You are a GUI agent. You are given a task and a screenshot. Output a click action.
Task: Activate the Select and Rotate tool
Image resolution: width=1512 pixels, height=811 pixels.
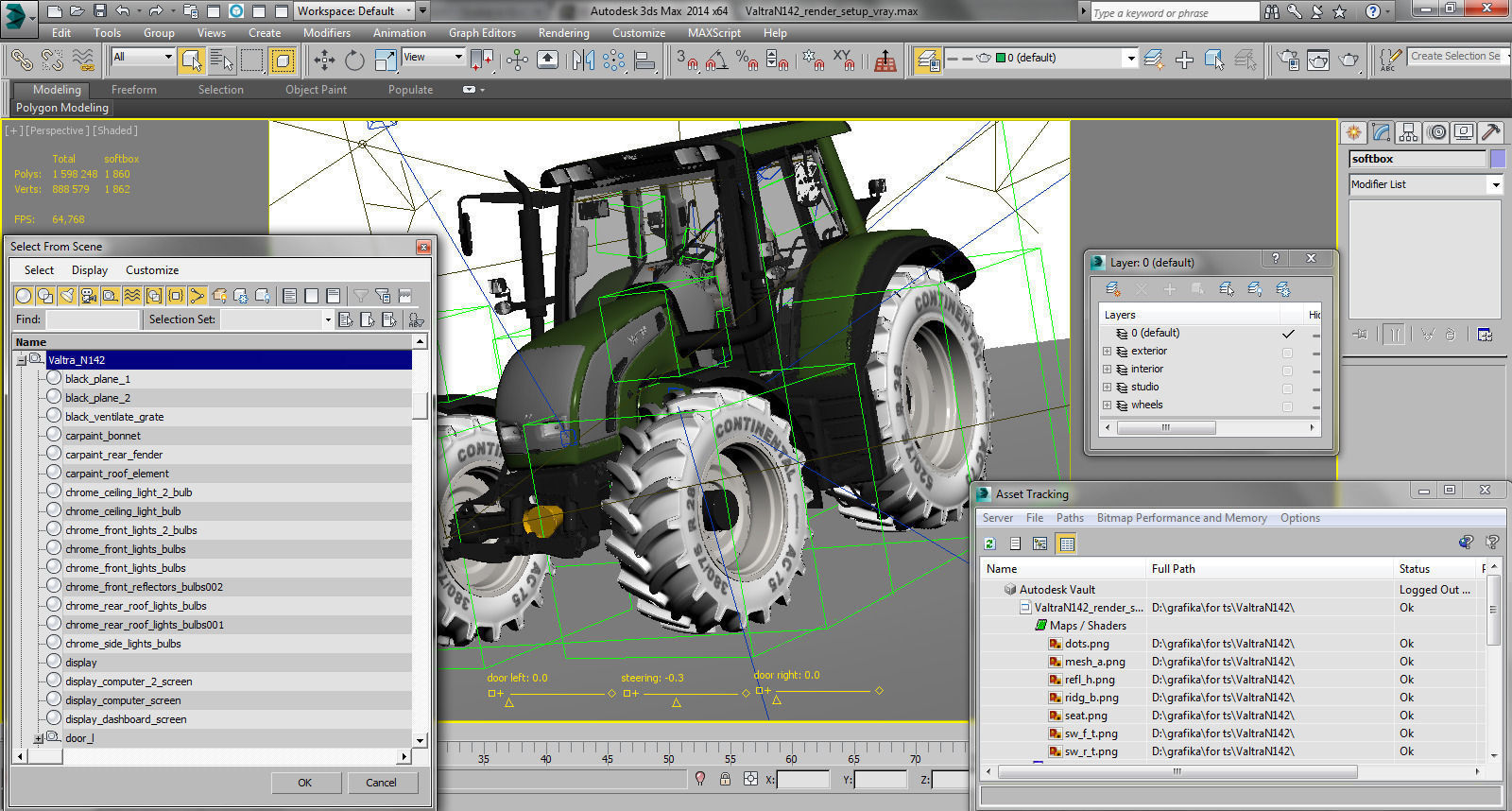354,60
